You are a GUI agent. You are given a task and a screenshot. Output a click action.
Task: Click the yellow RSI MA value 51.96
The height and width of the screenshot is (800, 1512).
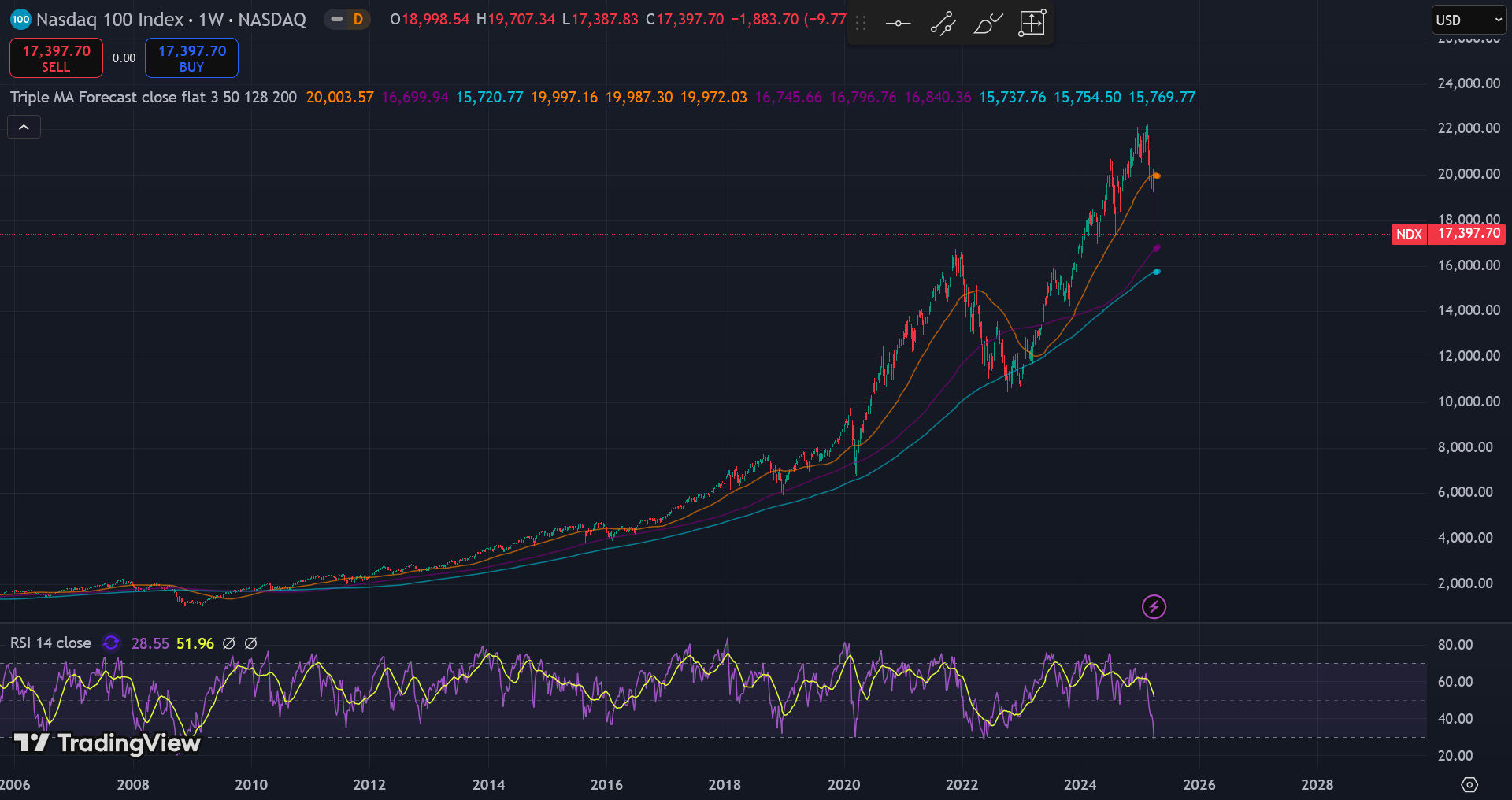[x=195, y=643]
